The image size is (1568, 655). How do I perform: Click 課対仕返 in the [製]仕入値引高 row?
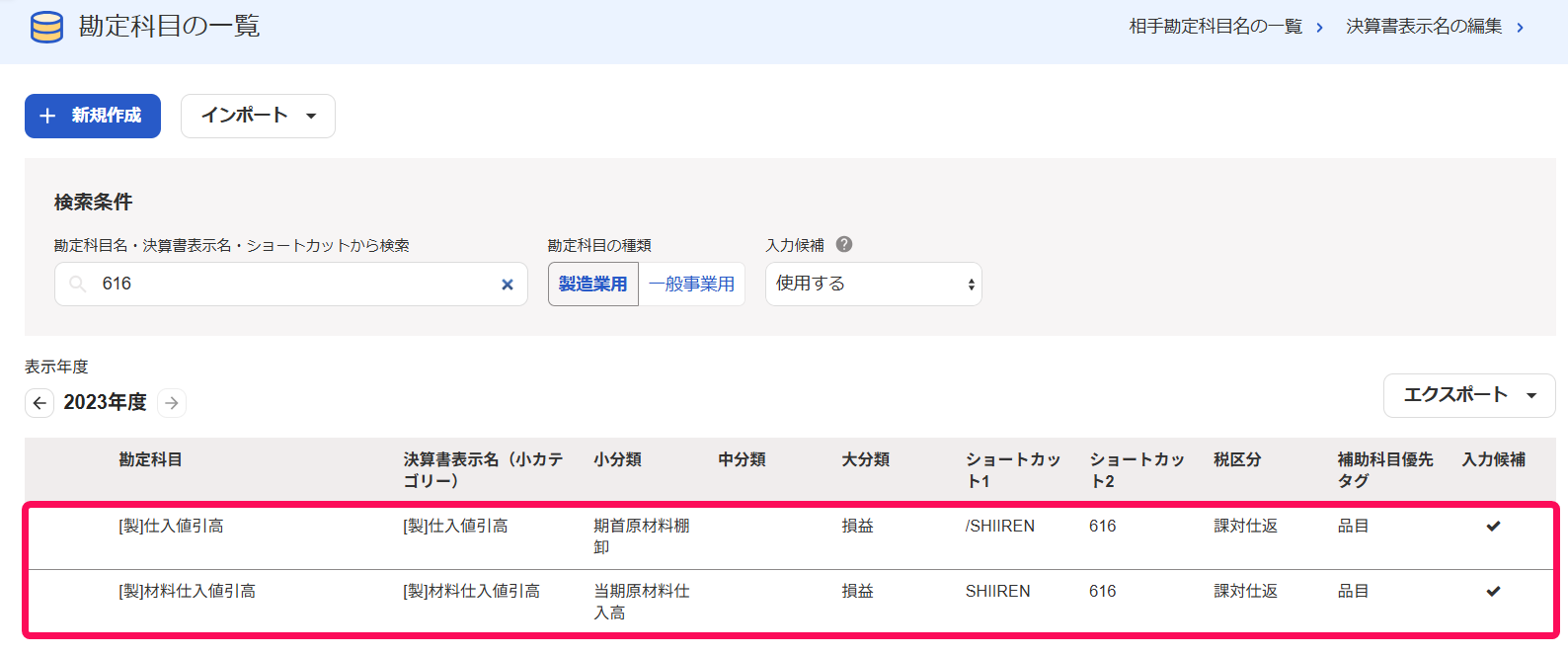click(1246, 526)
